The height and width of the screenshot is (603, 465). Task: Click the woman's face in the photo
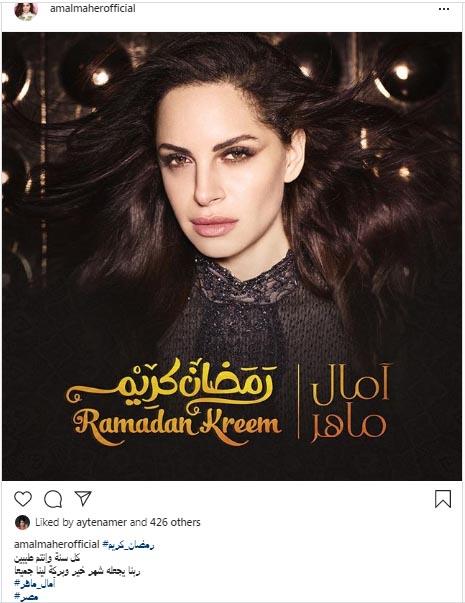226,171
